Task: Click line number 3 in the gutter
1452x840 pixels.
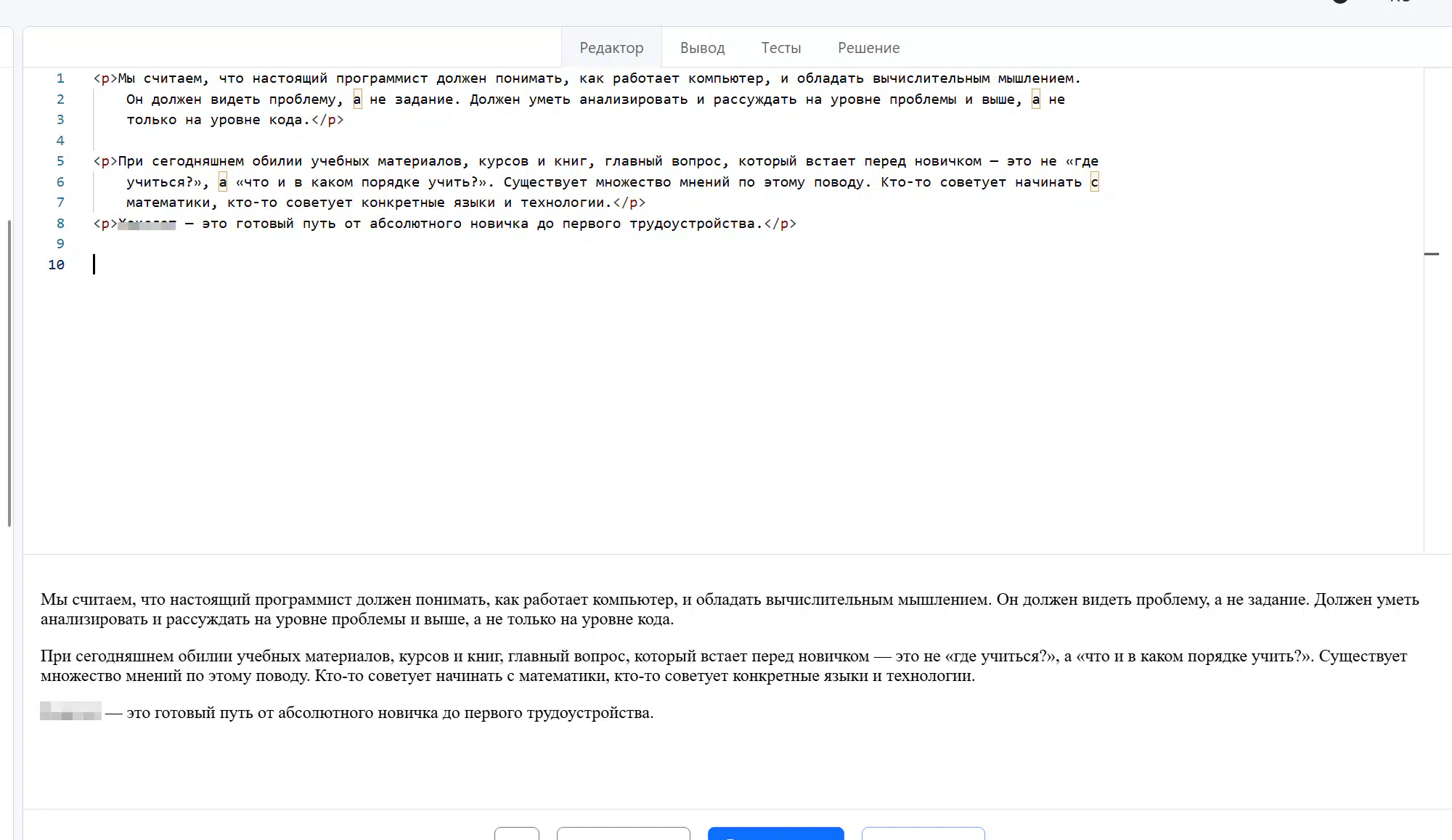Action: point(60,120)
